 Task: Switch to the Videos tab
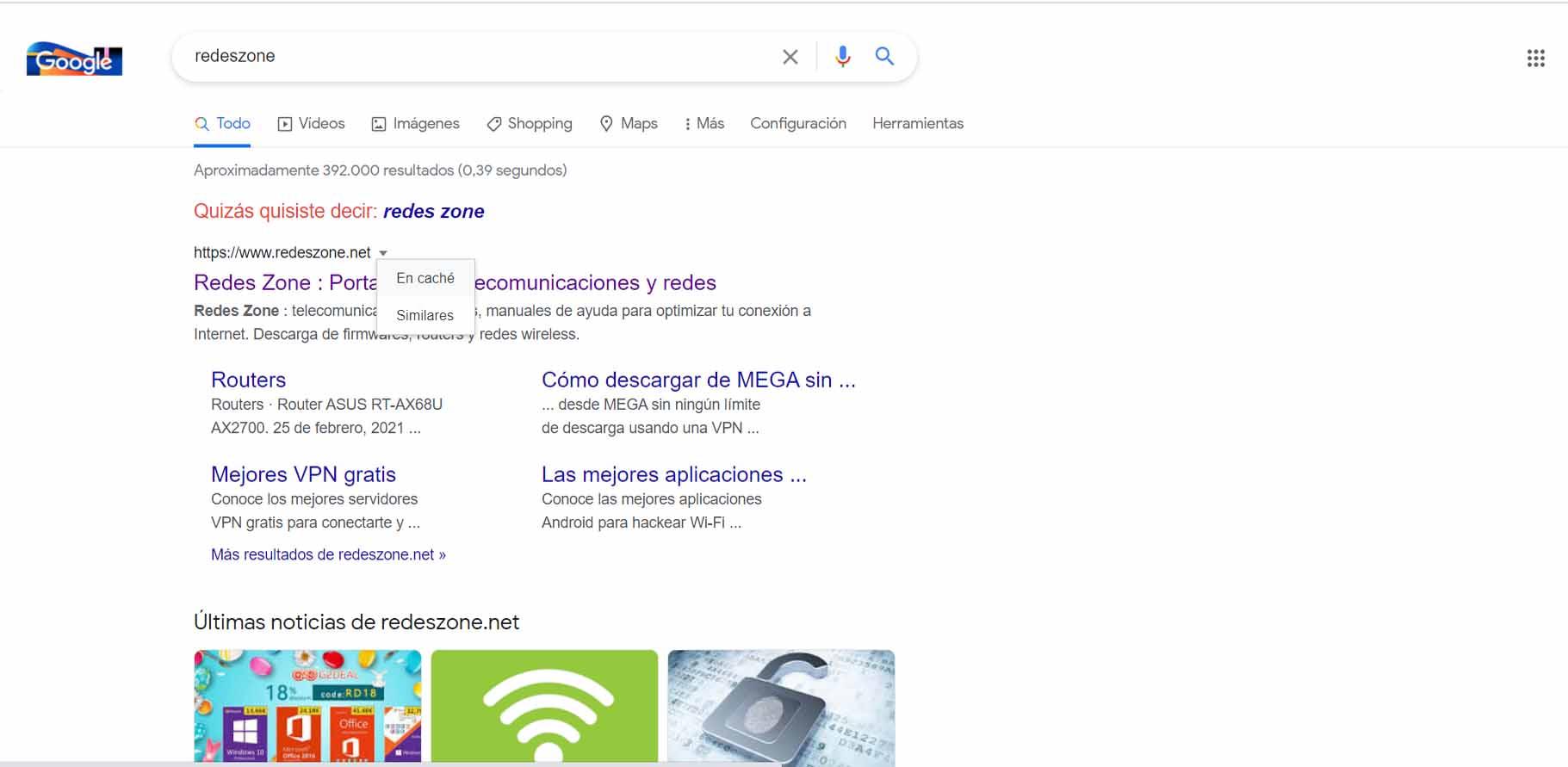coord(311,124)
